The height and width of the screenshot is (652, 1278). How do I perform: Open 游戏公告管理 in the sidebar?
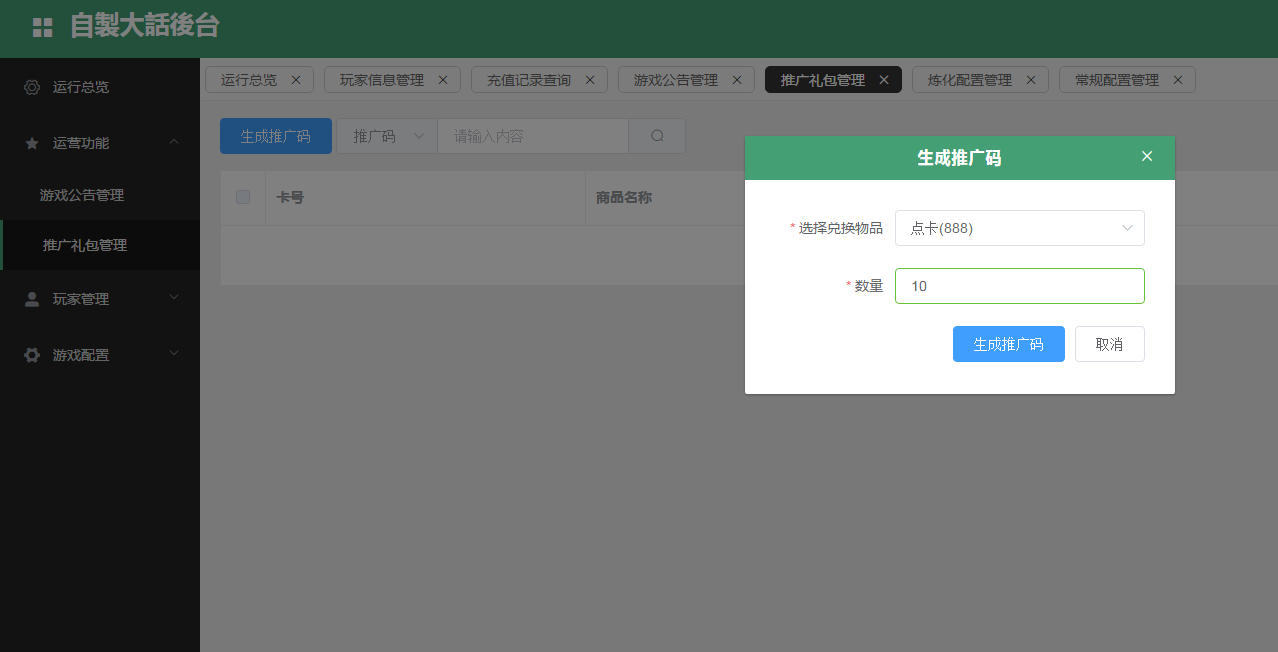point(82,195)
